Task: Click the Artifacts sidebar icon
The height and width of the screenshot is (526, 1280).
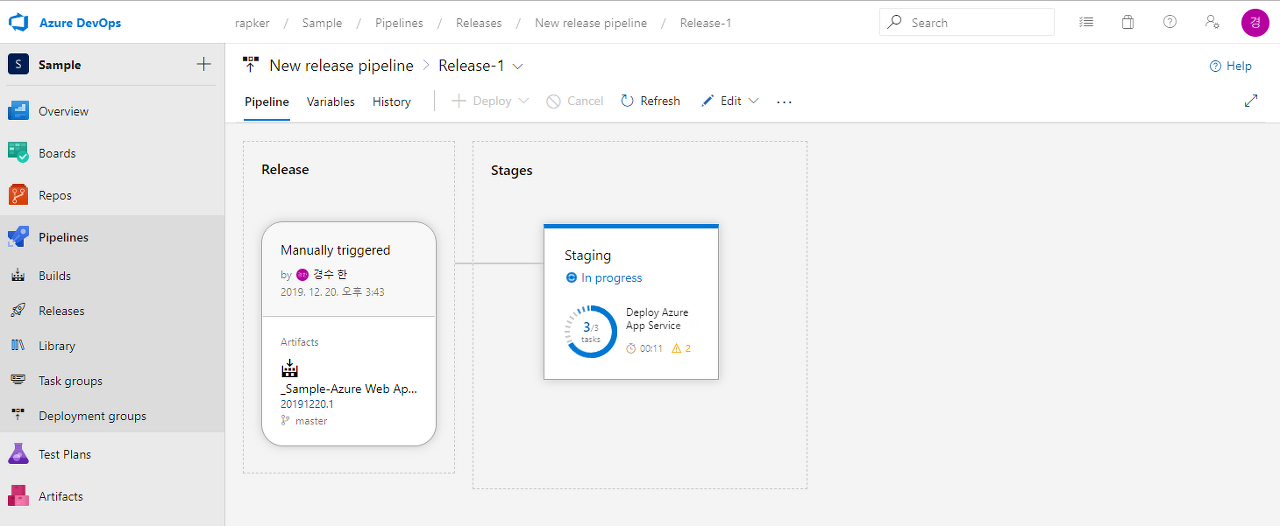Action: 18,496
